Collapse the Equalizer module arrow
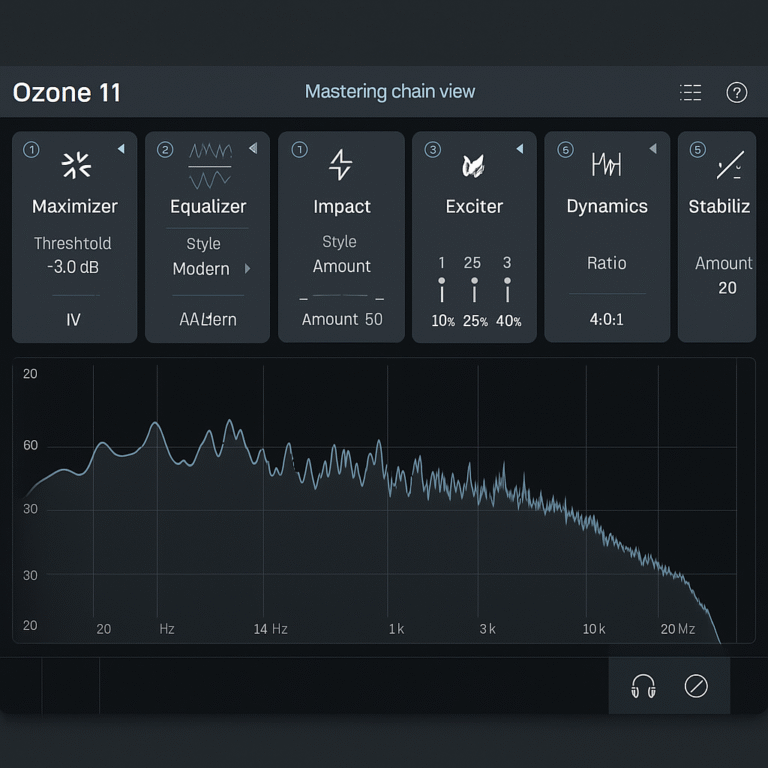The height and width of the screenshot is (768, 768). coord(253,148)
